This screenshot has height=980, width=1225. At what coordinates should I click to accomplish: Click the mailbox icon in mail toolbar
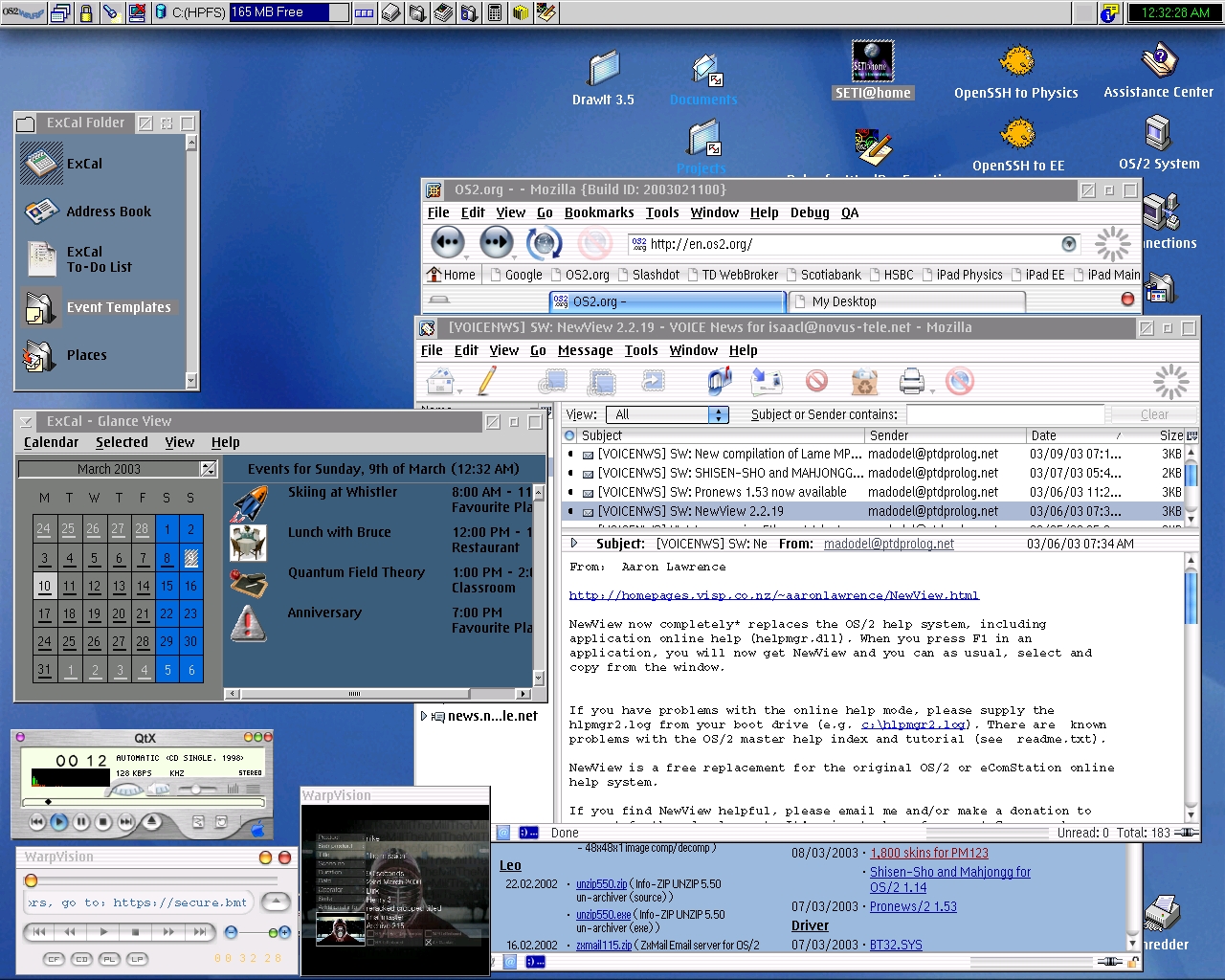[x=720, y=382]
